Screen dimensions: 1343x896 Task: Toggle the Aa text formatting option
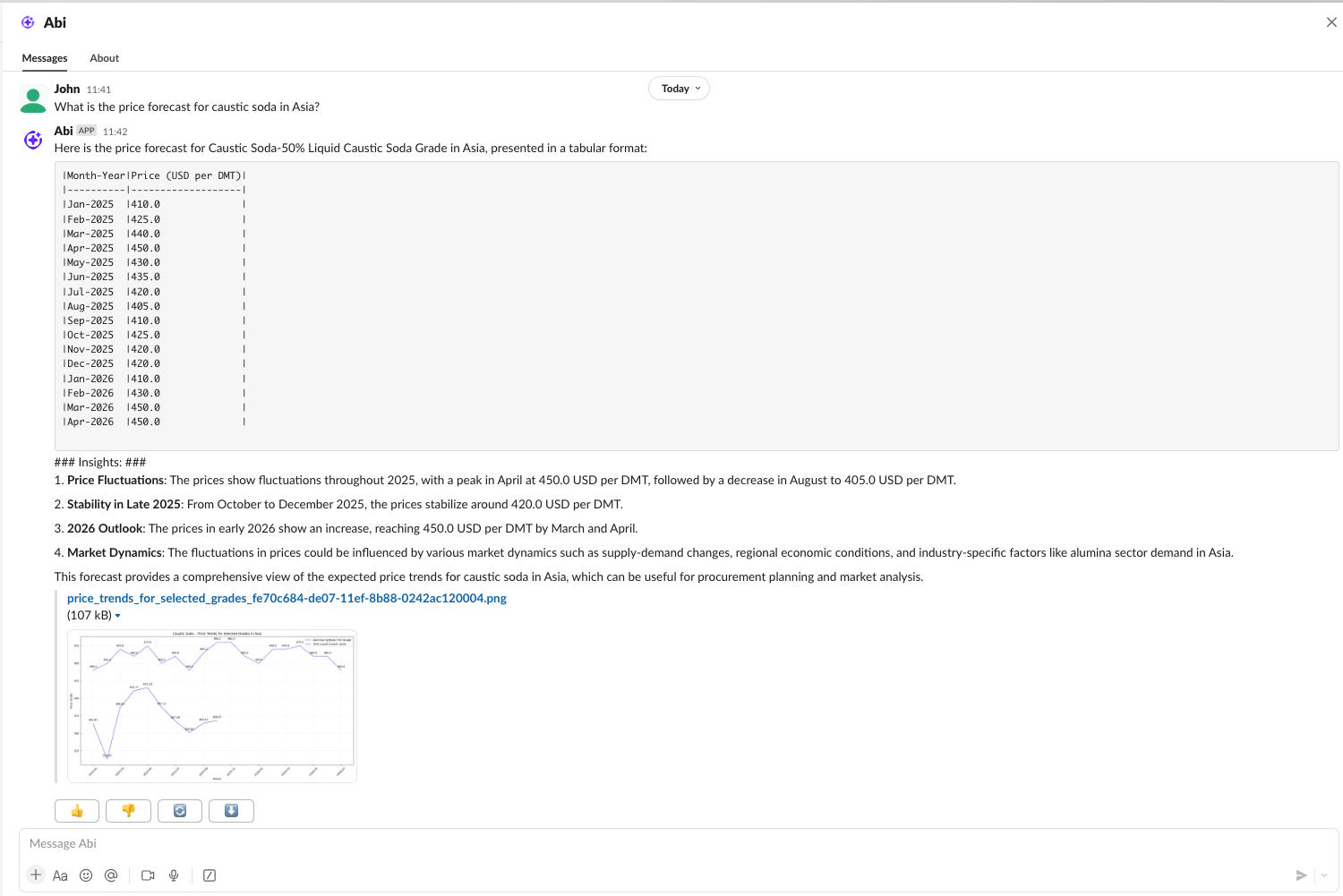click(60, 875)
